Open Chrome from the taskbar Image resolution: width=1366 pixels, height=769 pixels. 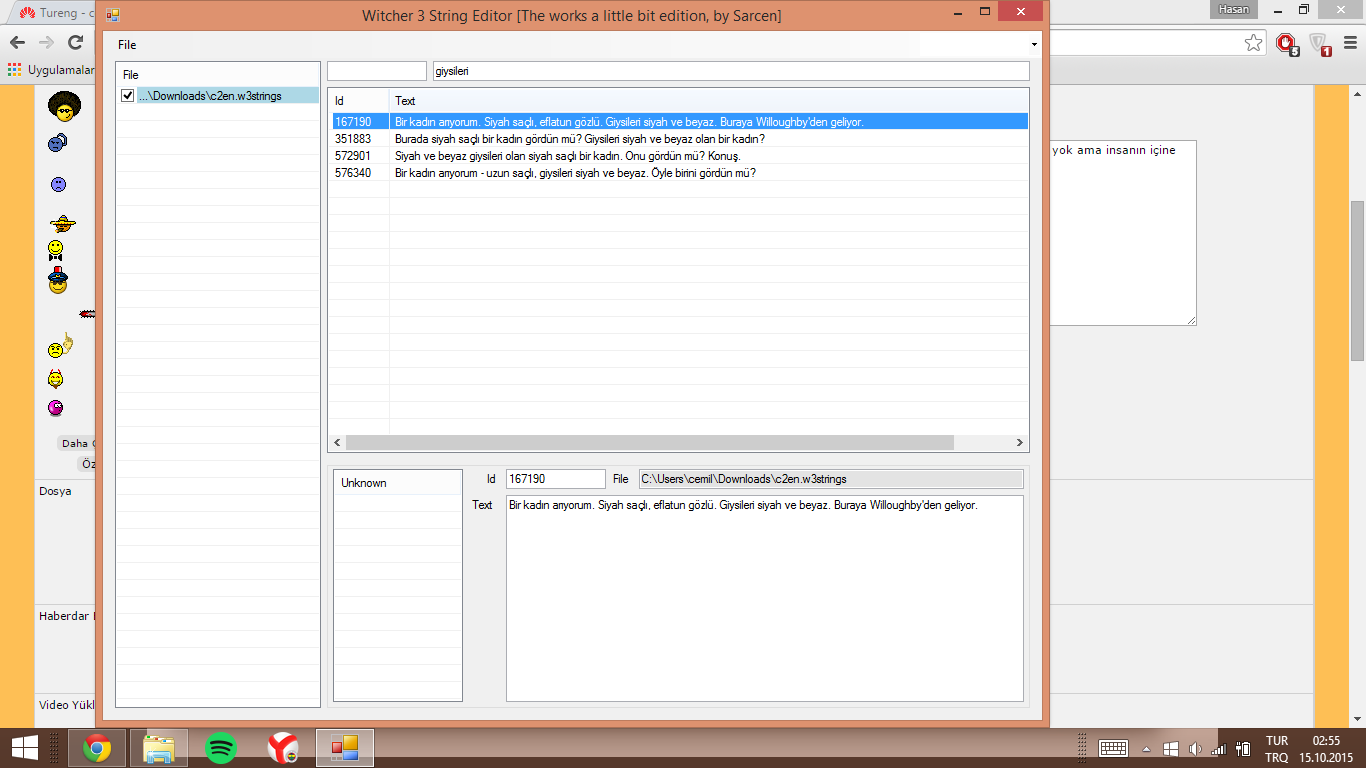[97, 748]
